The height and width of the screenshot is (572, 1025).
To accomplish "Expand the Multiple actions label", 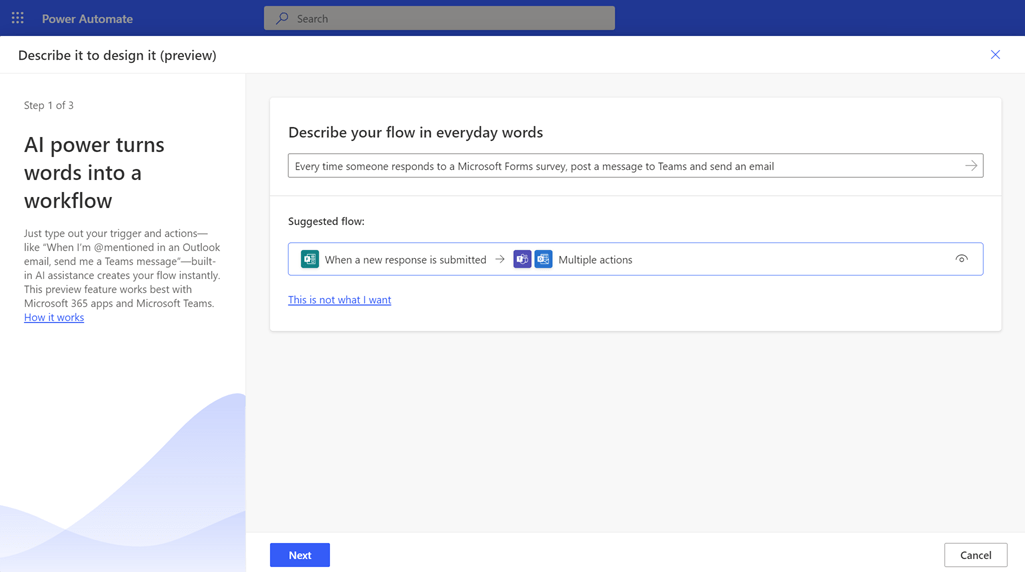I will (x=595, y=260).
